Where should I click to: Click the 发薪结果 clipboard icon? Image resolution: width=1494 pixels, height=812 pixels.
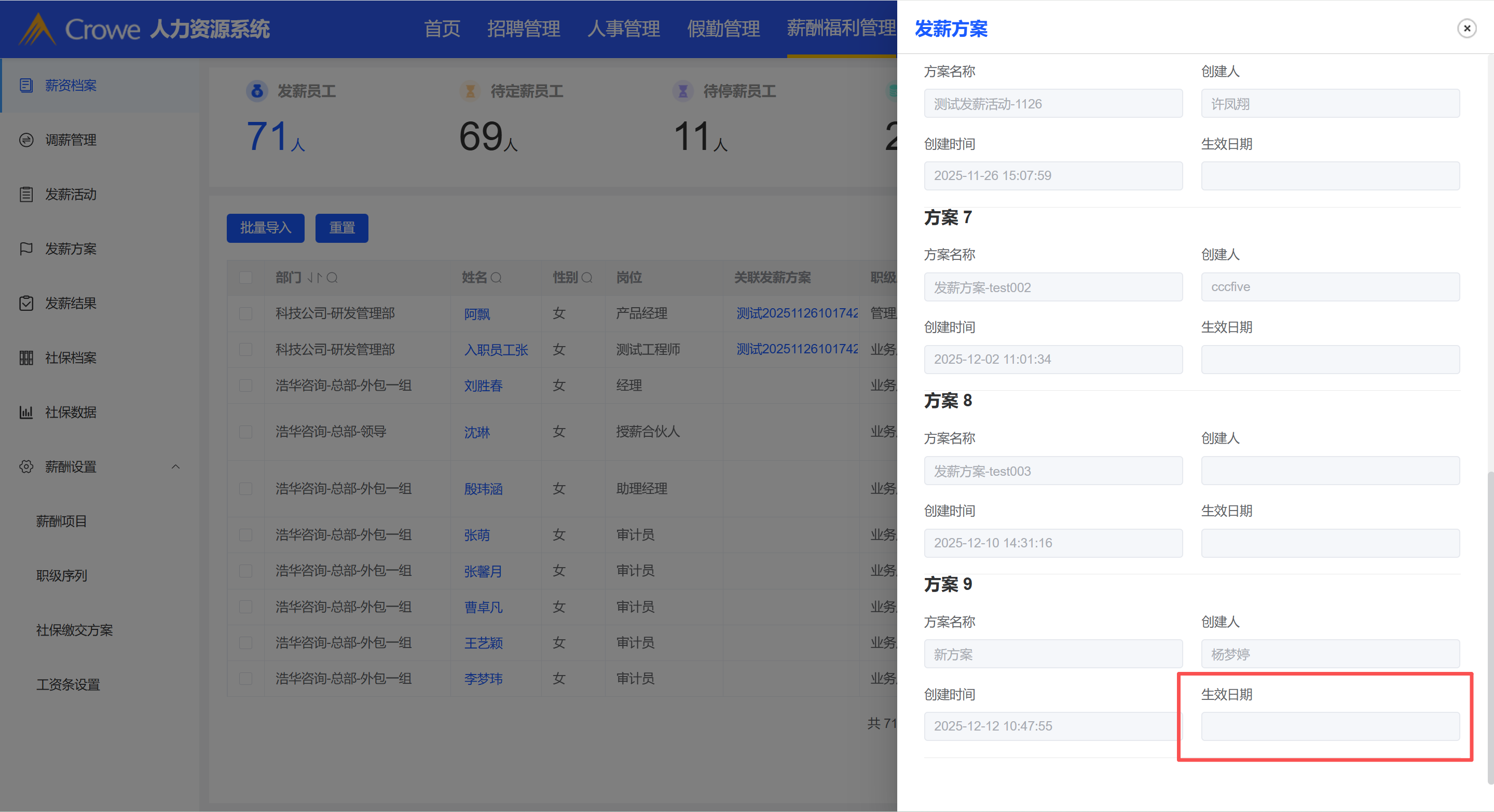tap(26, 304)
